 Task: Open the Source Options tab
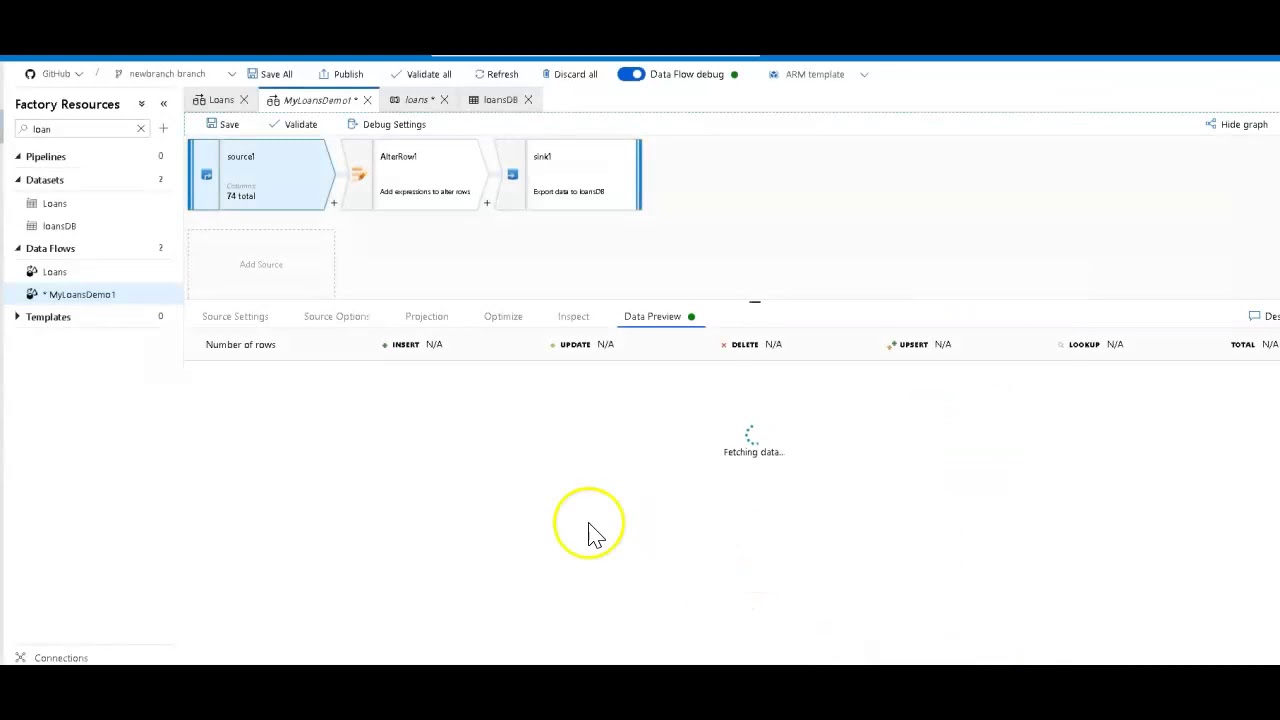point(337,317)
